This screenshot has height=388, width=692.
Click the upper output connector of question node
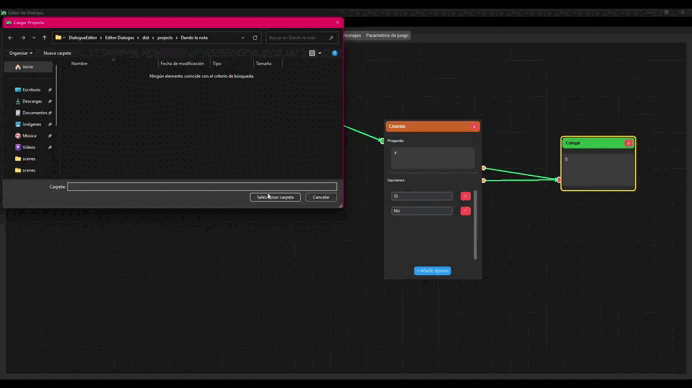484,168
